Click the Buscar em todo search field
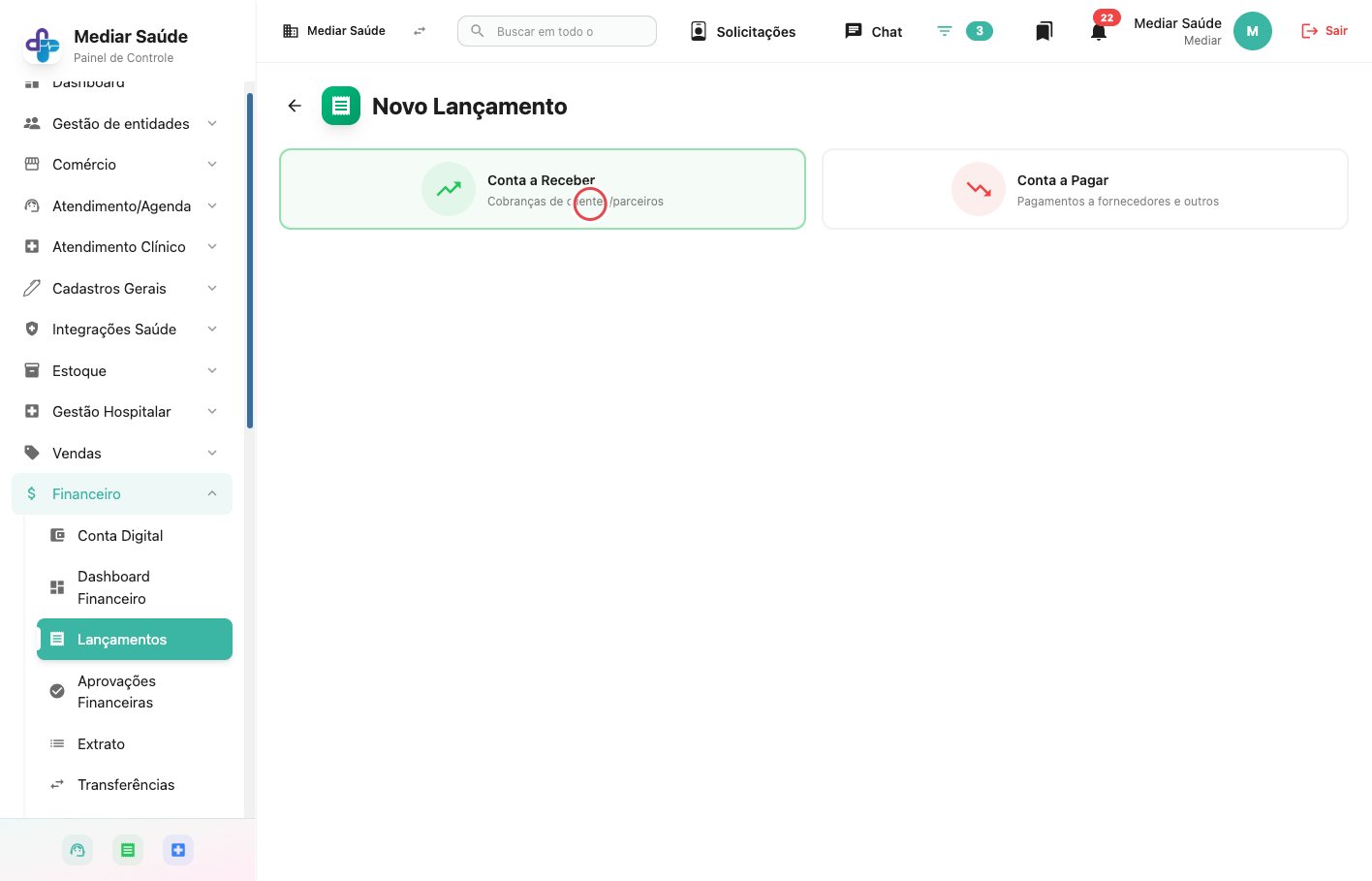 557,31
